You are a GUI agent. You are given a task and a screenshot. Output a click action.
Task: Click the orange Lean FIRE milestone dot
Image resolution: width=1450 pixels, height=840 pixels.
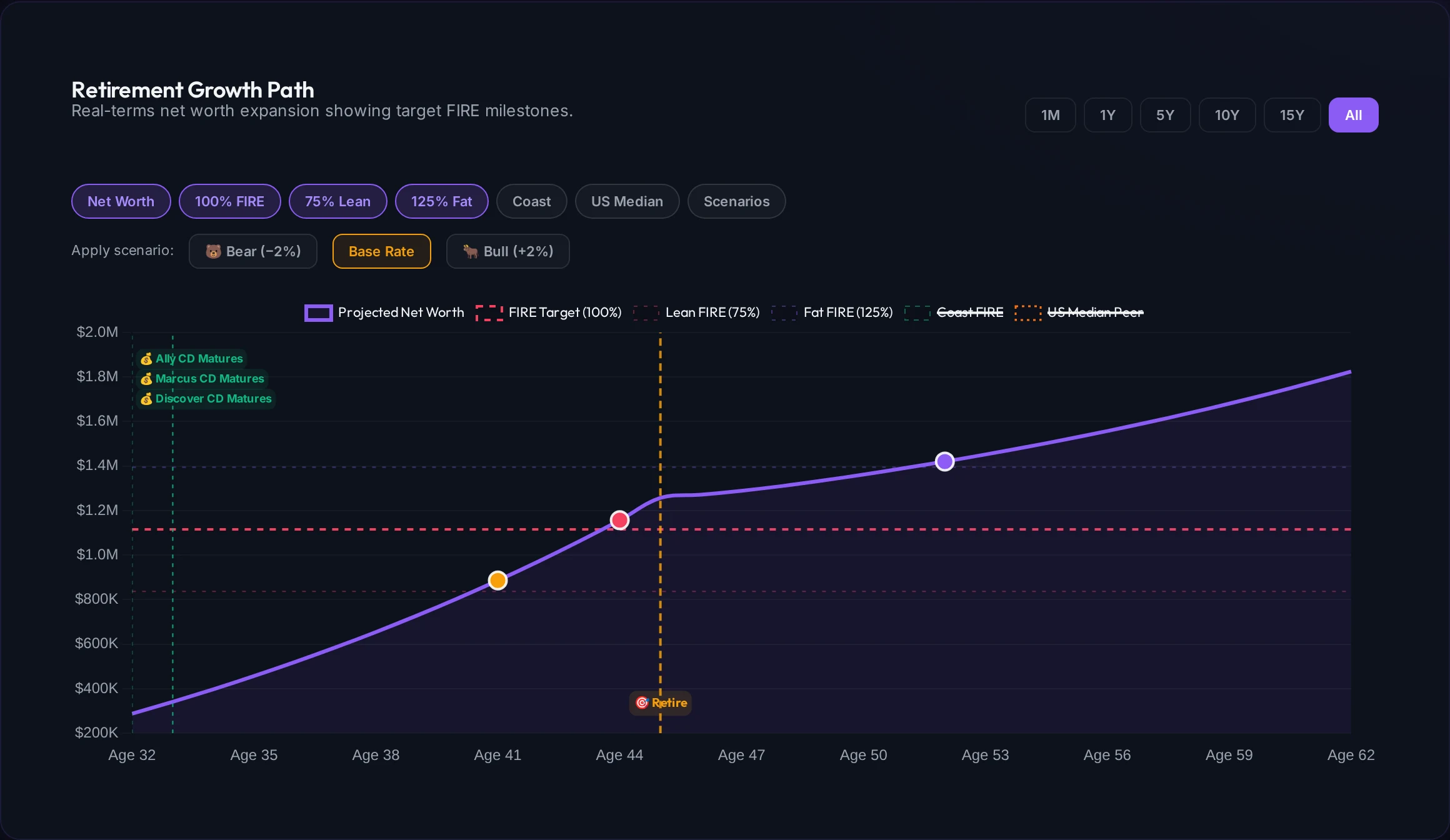tap(497, 581)
